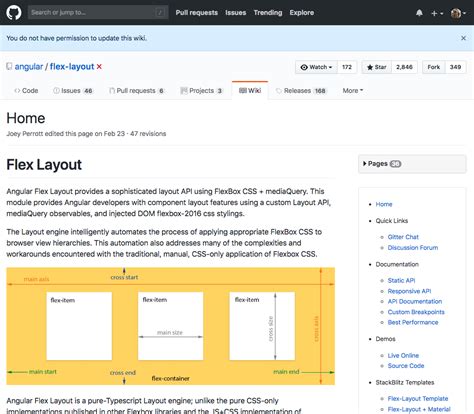Click the eye icon on Watch button
The width and height of the screenshot is (474, 414).
click(304, 67)
